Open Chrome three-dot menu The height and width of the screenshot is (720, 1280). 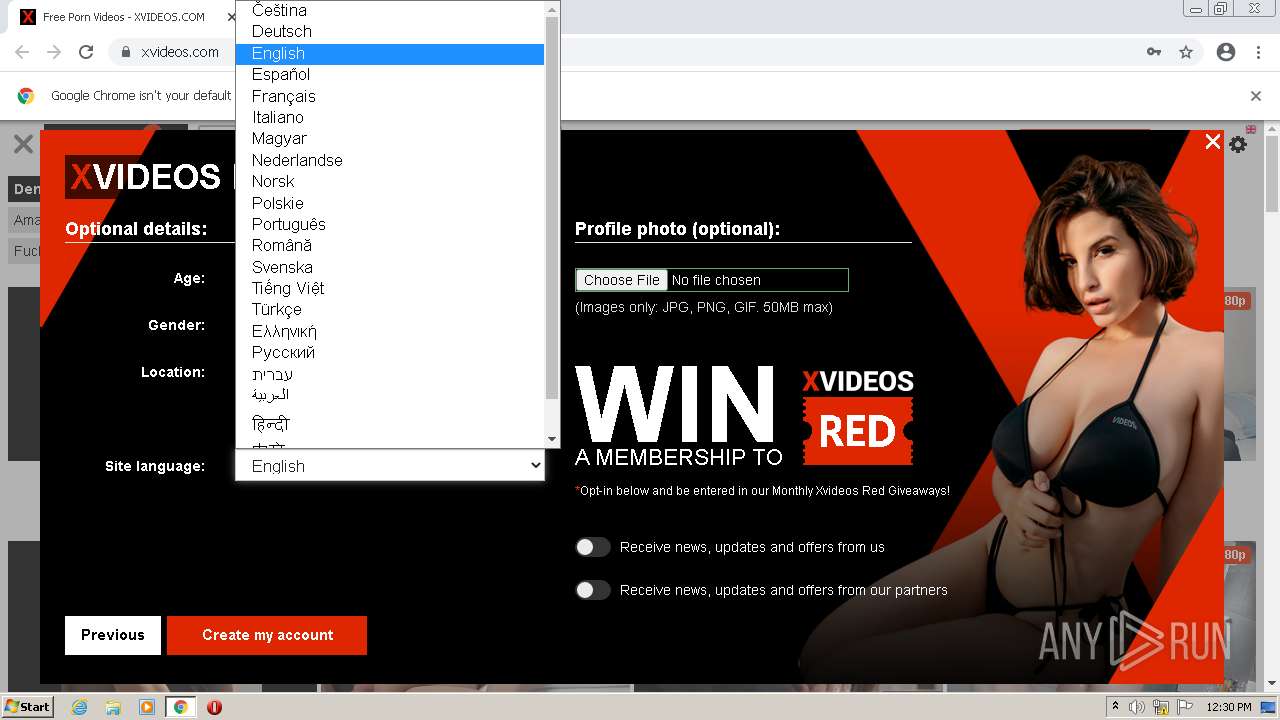tap(1258, 52)
